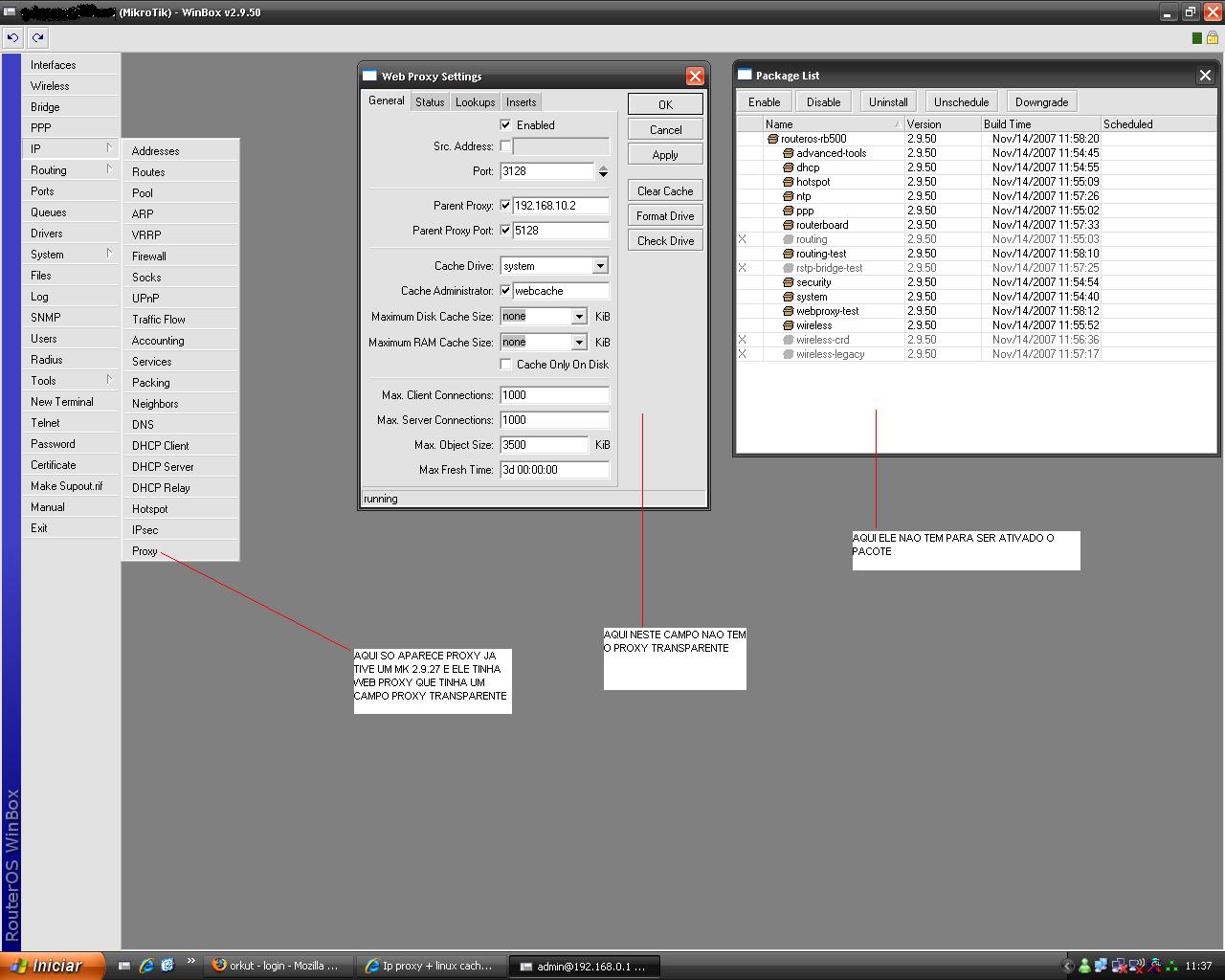This screenshot has width=1225, height=980.
Task: Open New Terminal from the sidebar
Action: pos(70,401)
